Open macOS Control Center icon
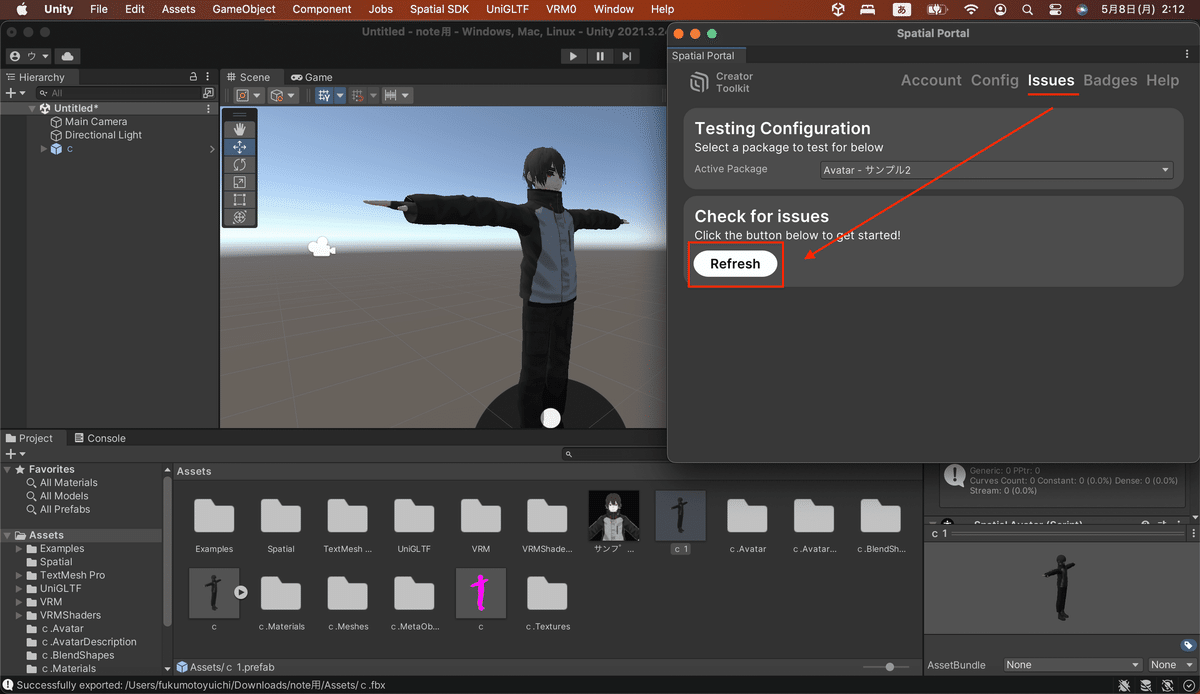This screenshot has height=694, width=1200. click(1055, 9)
